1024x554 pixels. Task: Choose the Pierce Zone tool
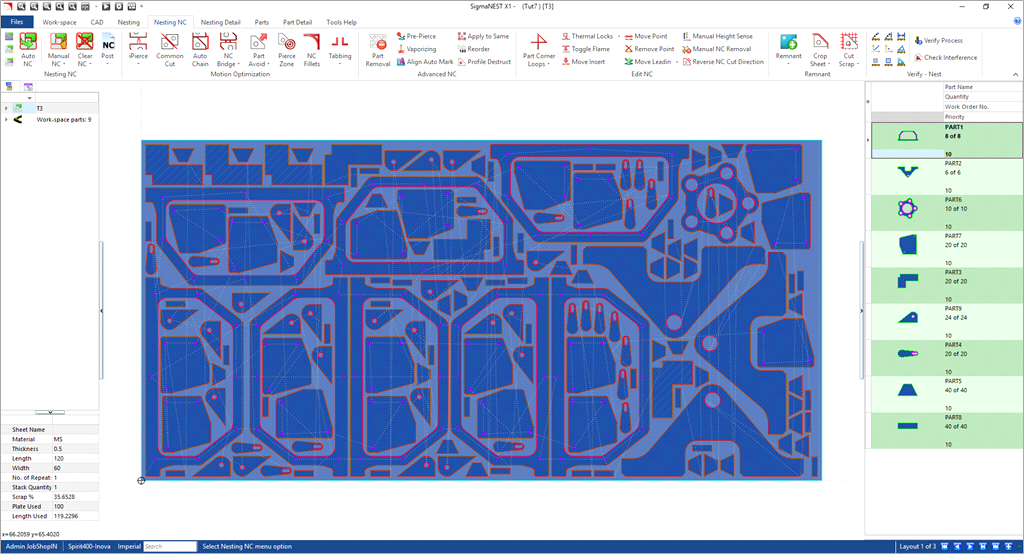(x=287, y=50)
